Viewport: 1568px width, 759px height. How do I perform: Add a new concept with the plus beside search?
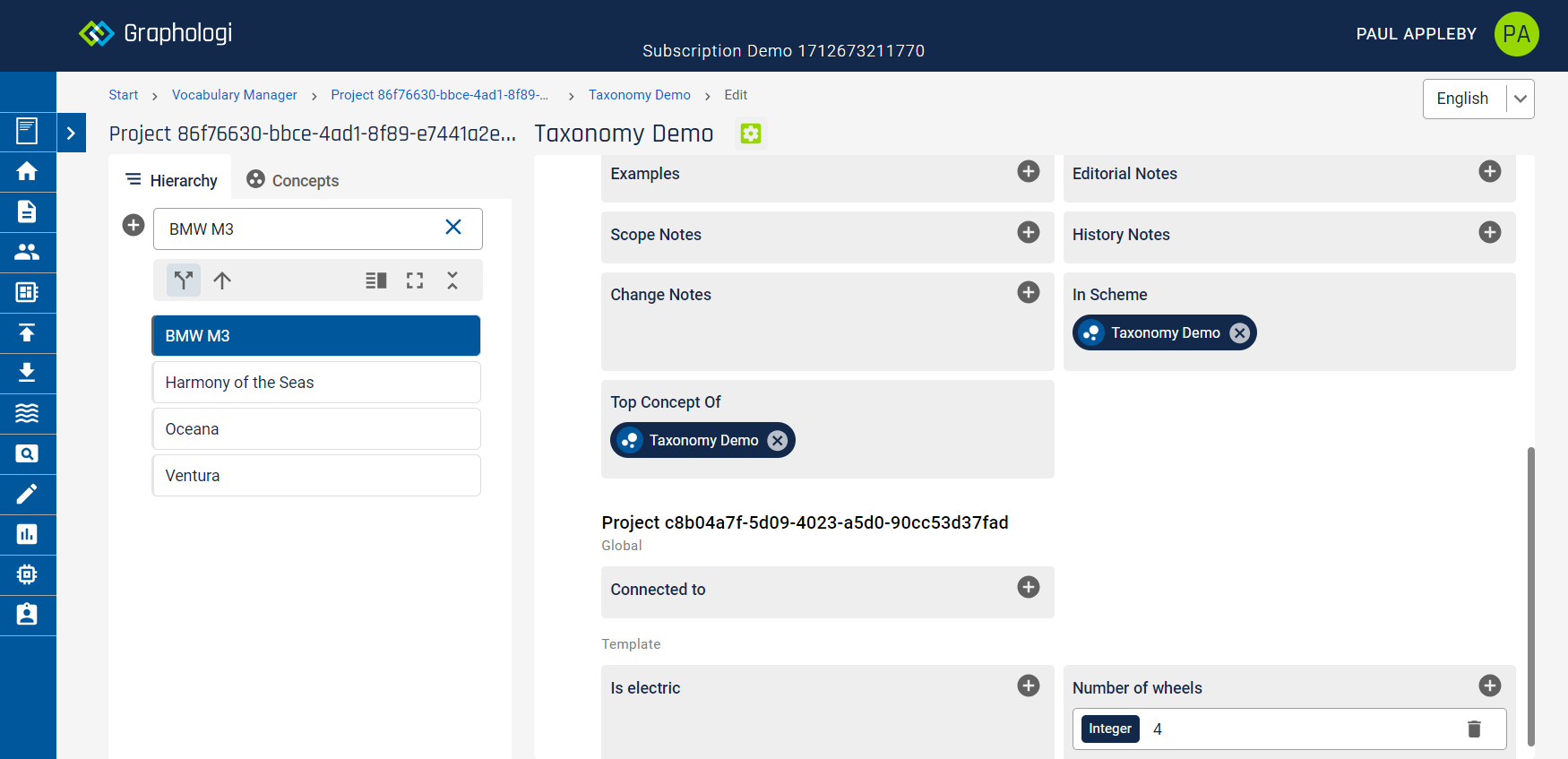click(134, 225)
